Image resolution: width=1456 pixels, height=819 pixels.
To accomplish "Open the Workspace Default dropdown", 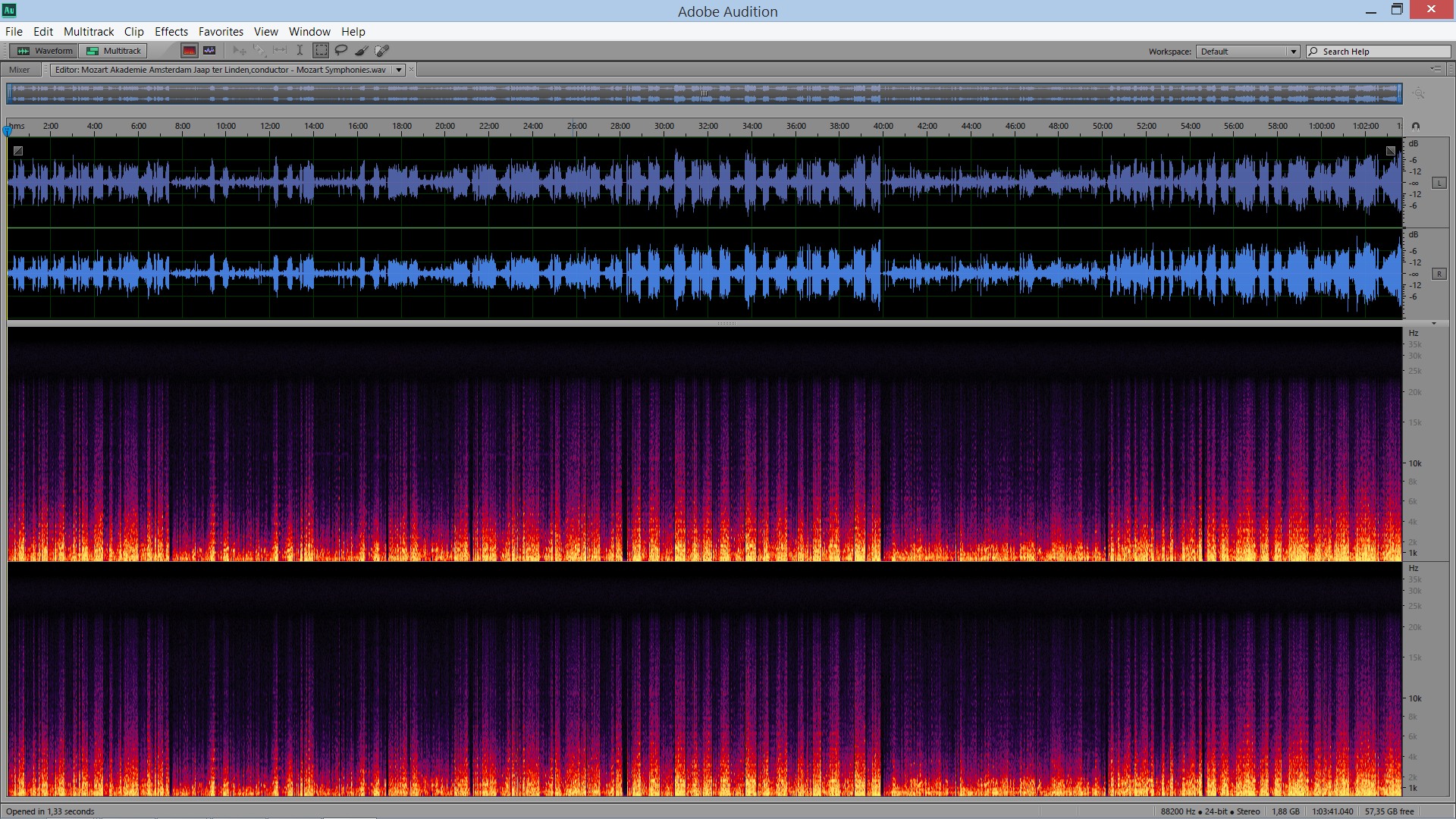I will point(1247,52).
